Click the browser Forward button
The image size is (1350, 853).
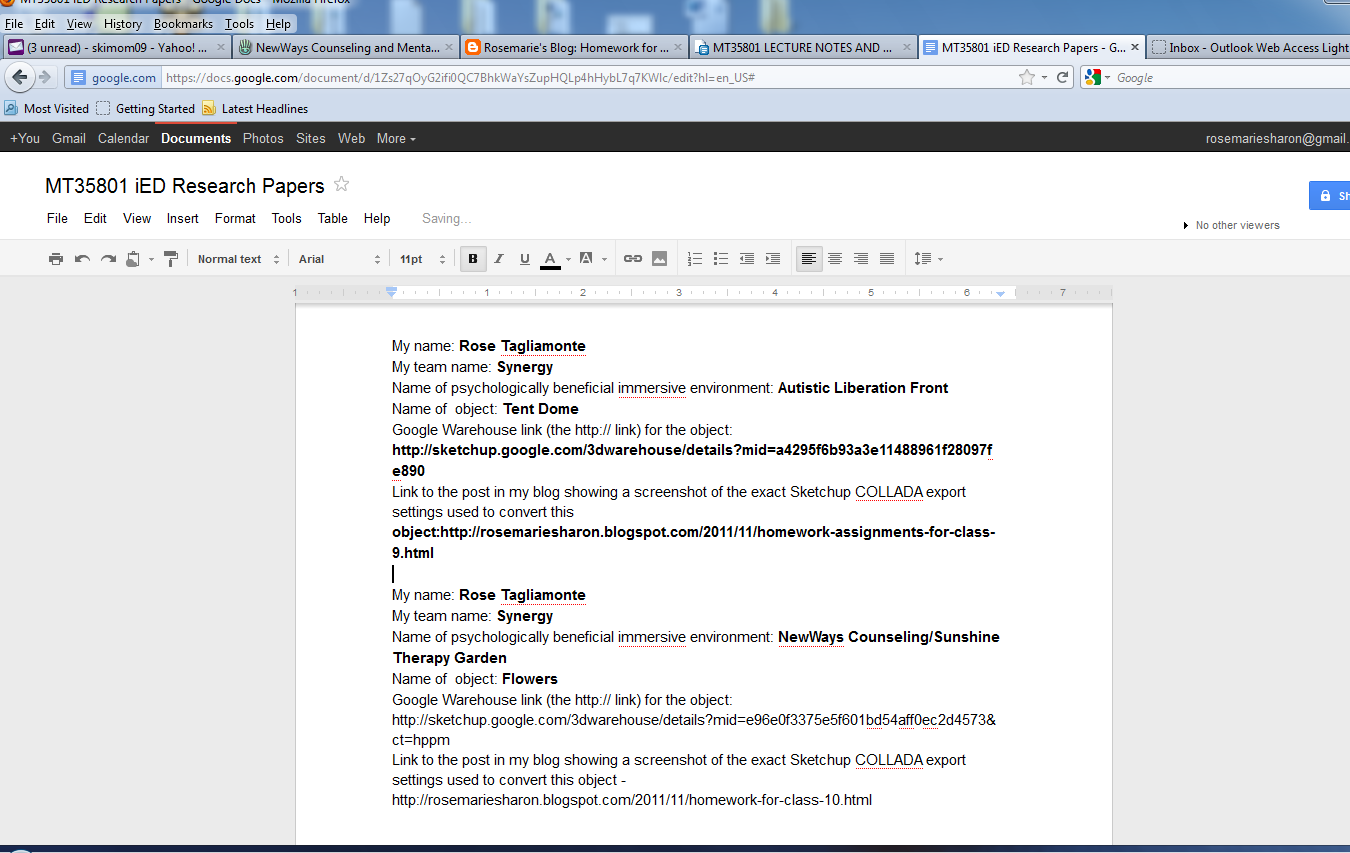(x=45, y=77)
